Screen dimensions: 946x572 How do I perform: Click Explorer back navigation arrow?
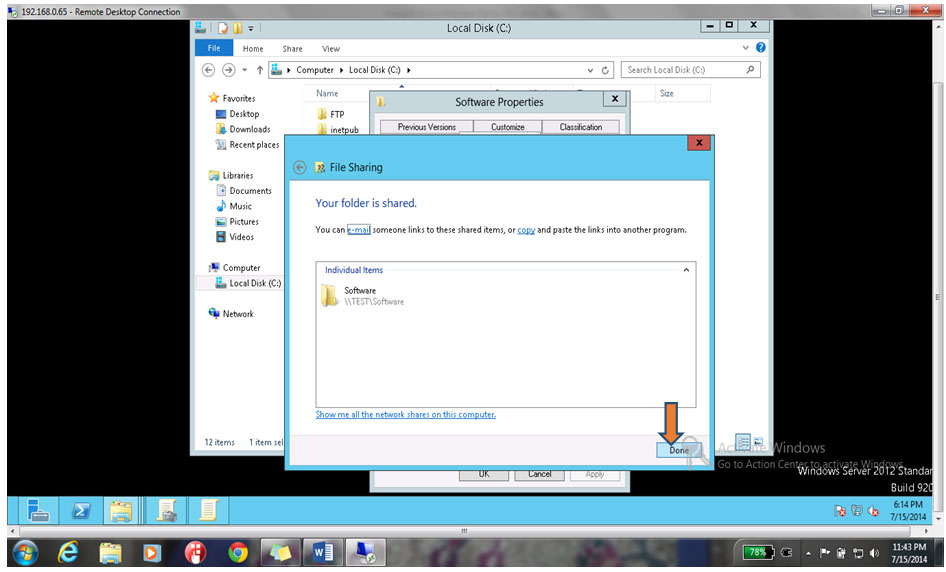[x=208, y=70]
